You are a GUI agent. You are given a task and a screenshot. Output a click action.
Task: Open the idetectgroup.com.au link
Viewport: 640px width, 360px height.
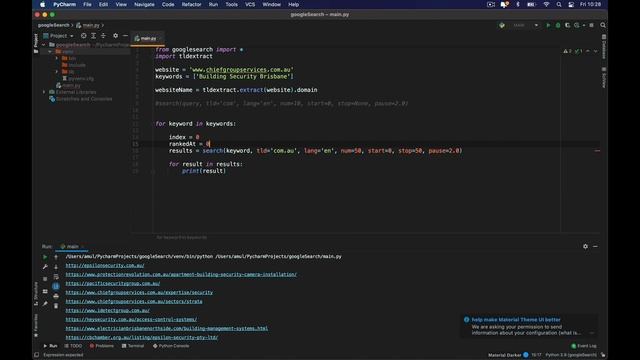pos(107,310)
